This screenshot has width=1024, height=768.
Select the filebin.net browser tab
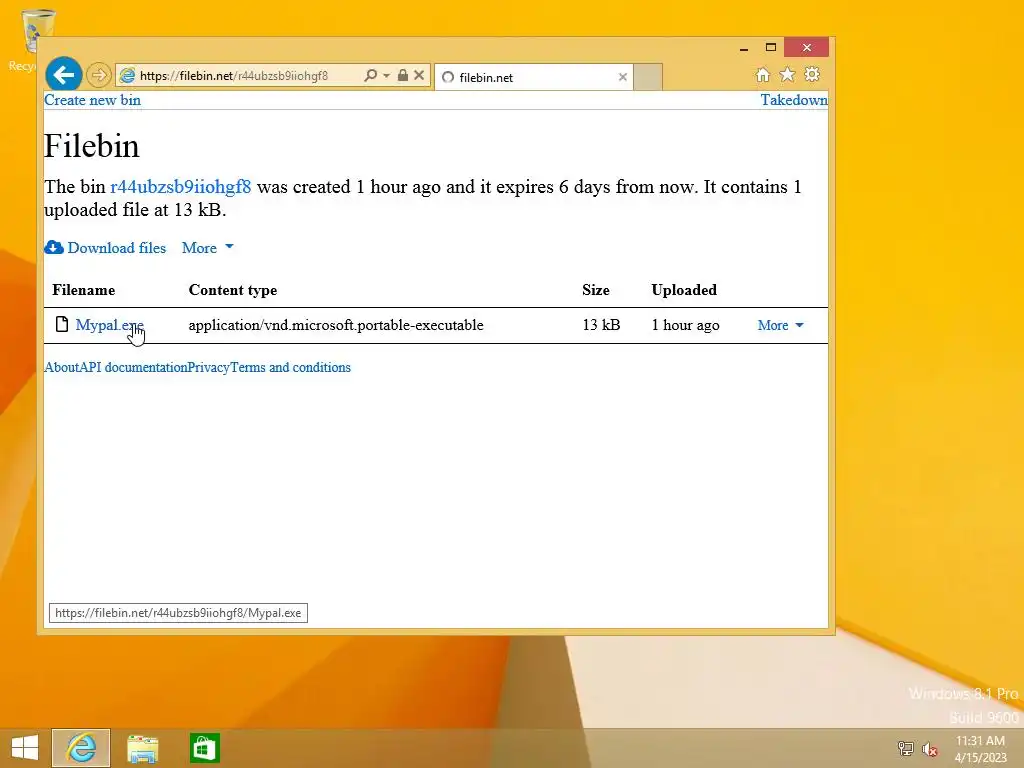pyautogui.click(x=533, y=77)
